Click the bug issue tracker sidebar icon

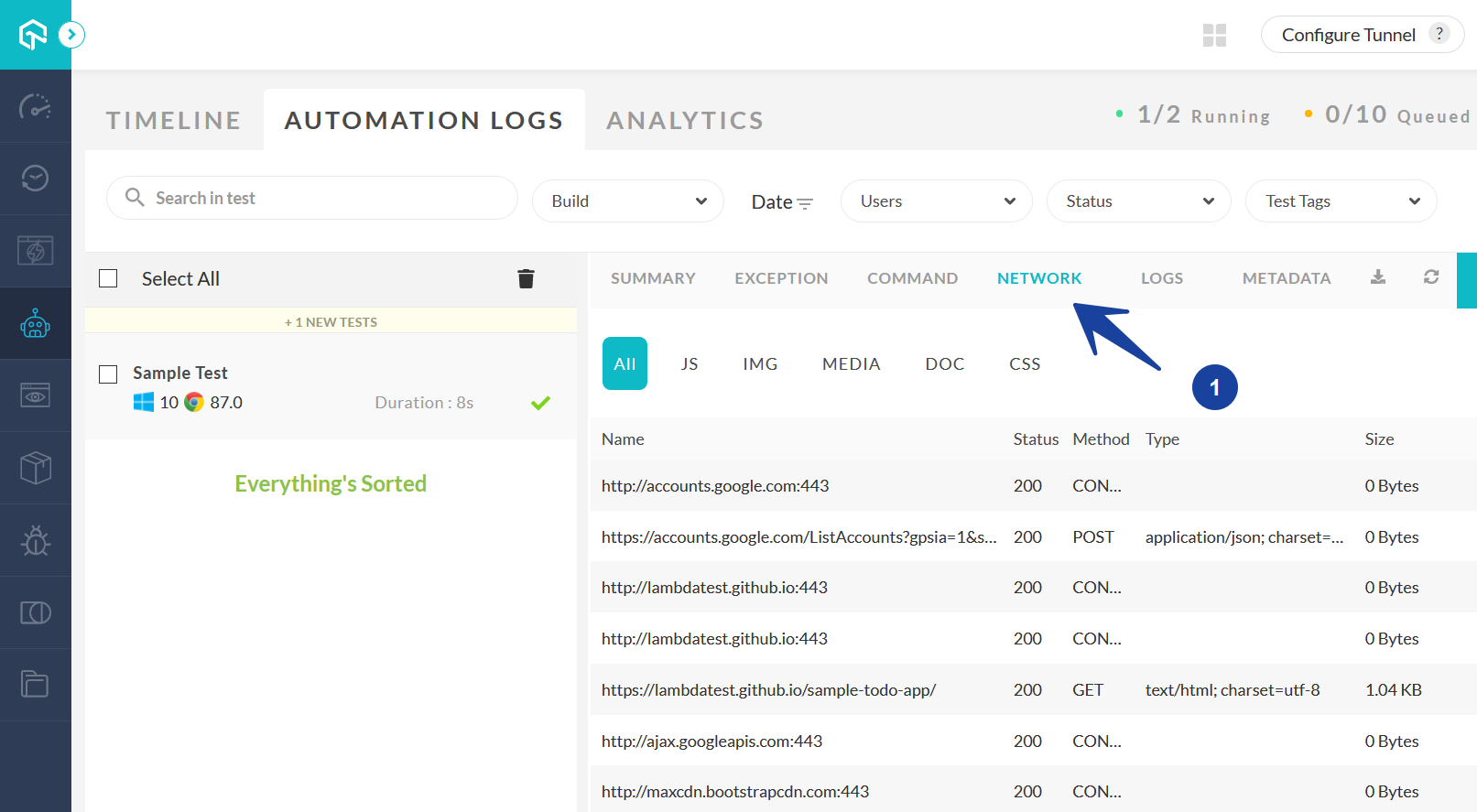(x=35, y=540)
